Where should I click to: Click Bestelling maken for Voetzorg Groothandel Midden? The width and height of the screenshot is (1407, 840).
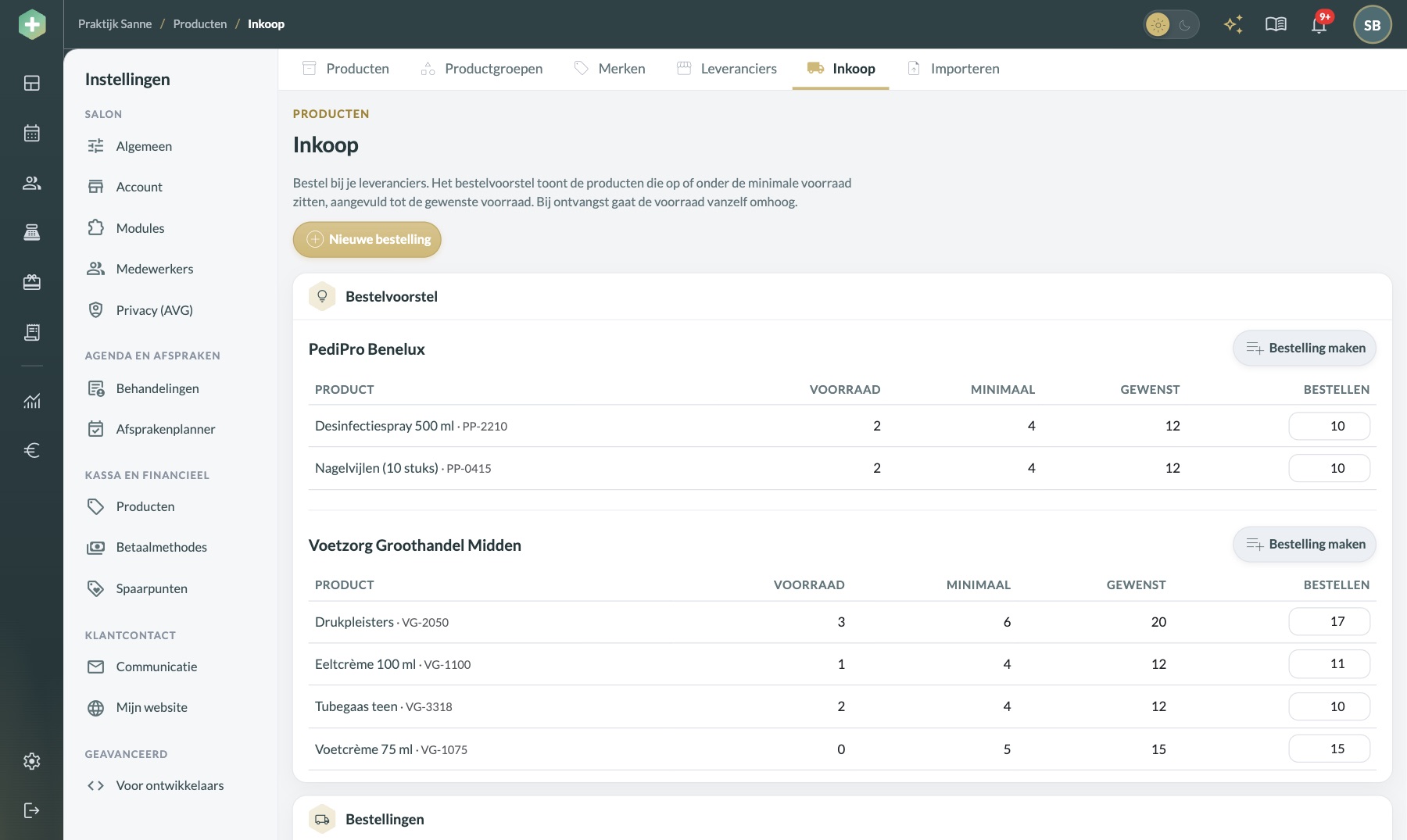point(1305,544)
